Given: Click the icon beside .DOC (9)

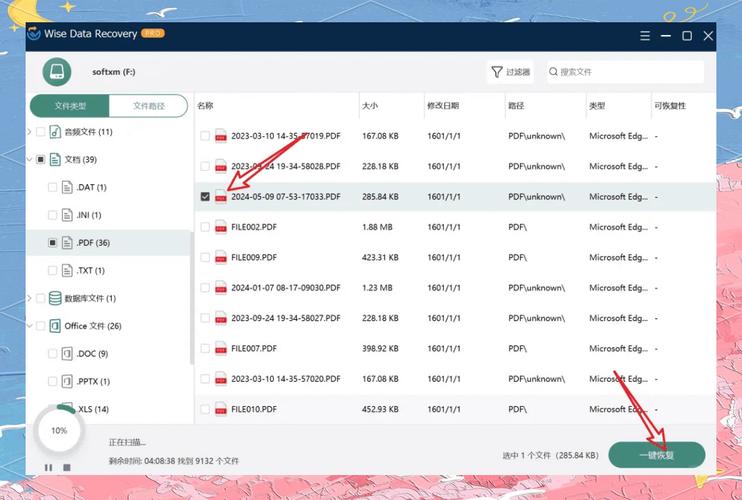Looking at the screenshot, I should (x=67, y=353).
